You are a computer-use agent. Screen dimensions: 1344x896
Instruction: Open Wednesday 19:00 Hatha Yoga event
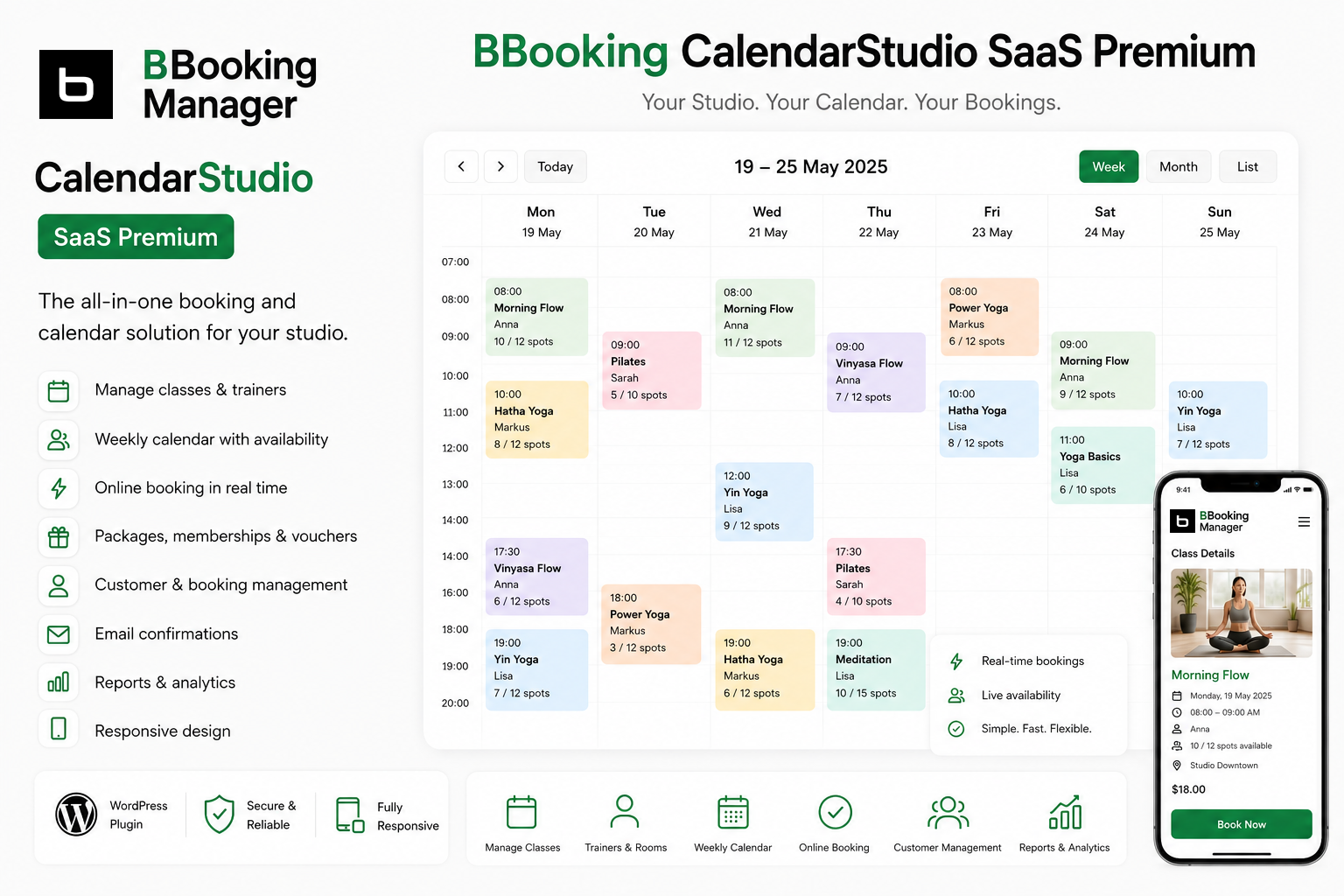pyautogui.click(x=765, y=669)
